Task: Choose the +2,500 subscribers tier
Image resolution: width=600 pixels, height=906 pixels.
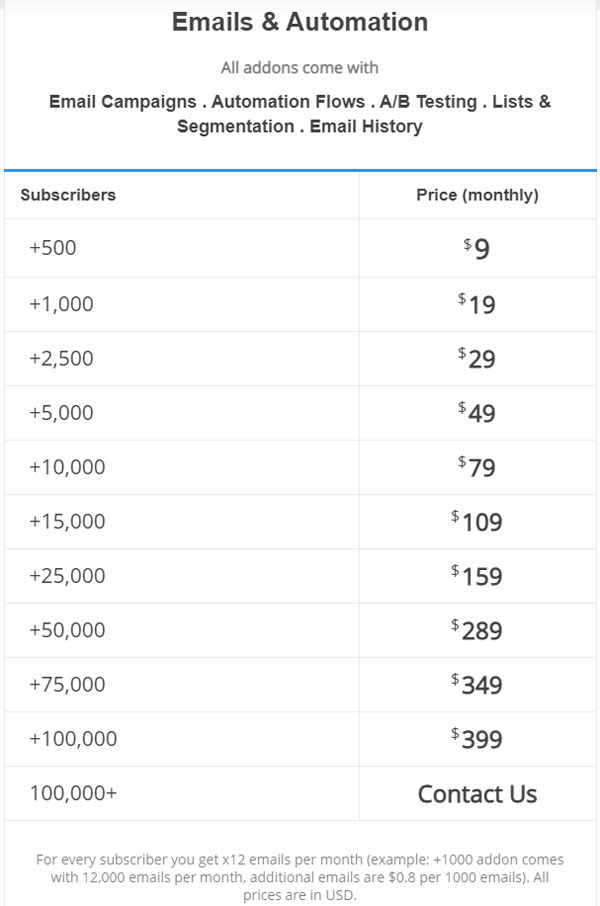Action: coord(300,358)
